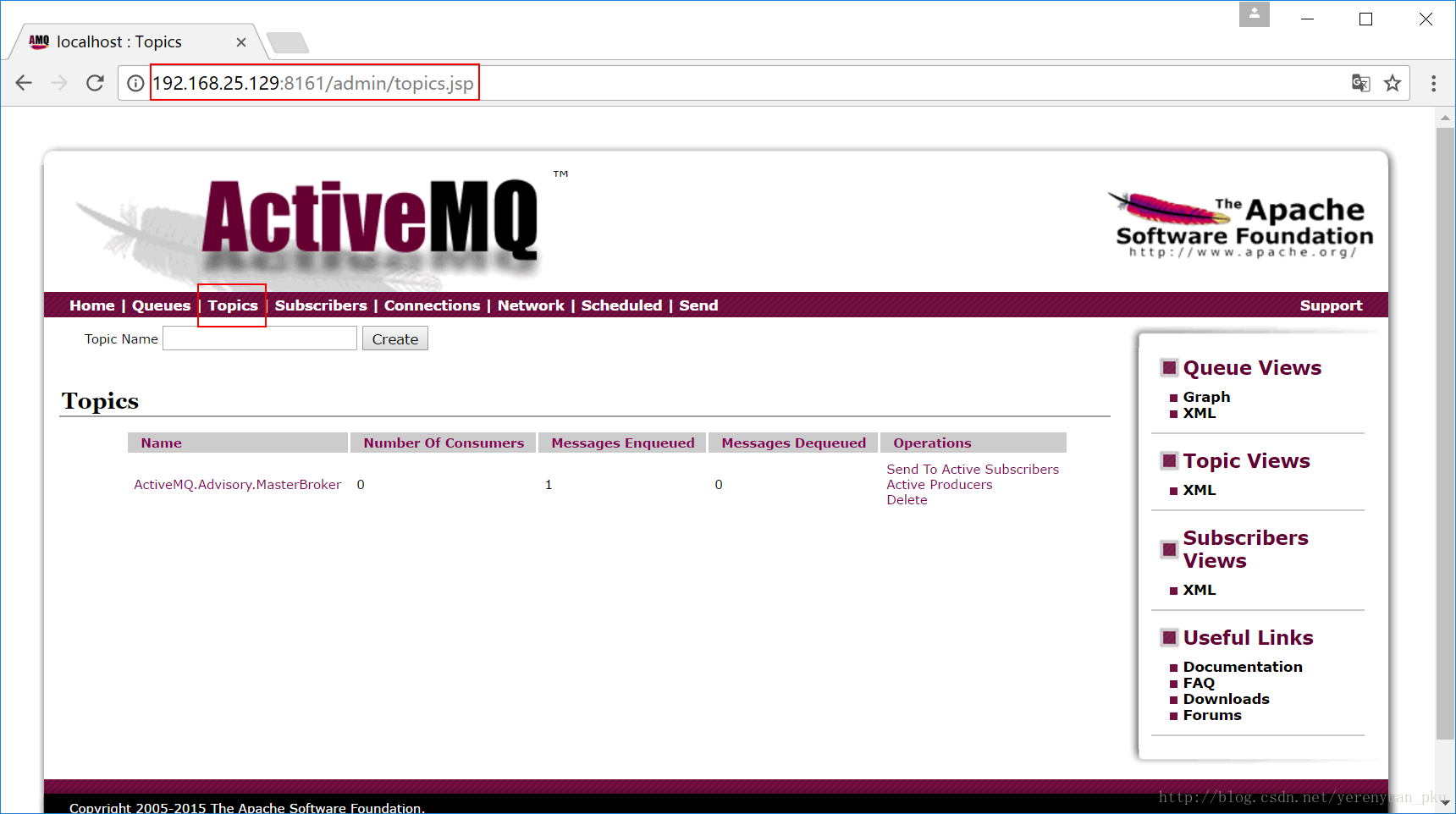Open the Network menu item
The image size is (1456, 814).
[x=531, y=305]
